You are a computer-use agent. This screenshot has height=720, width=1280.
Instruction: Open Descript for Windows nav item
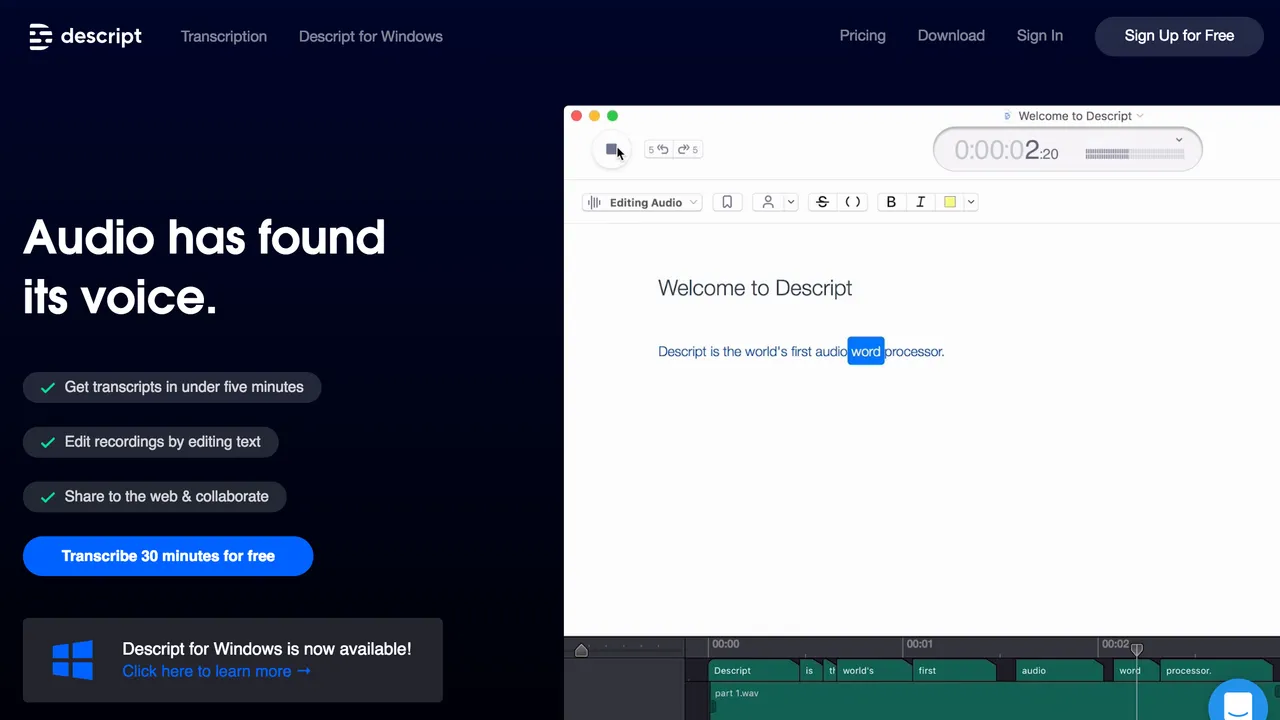371,36
